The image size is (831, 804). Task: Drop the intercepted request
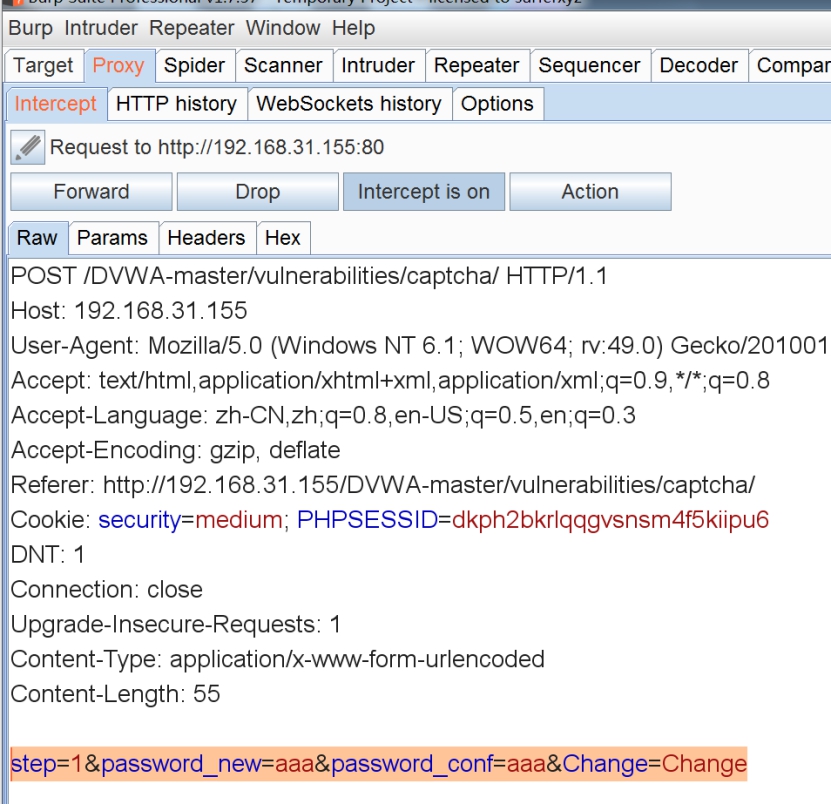tap(258, 192)
